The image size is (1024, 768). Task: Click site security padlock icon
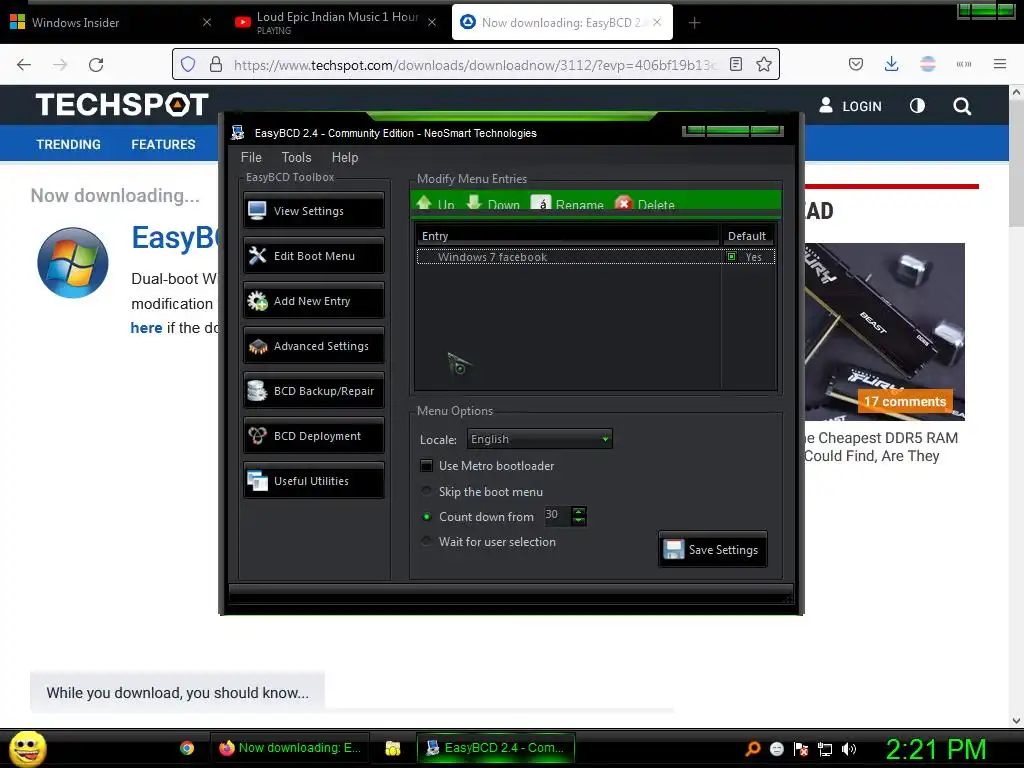click(x=216, y=64)
